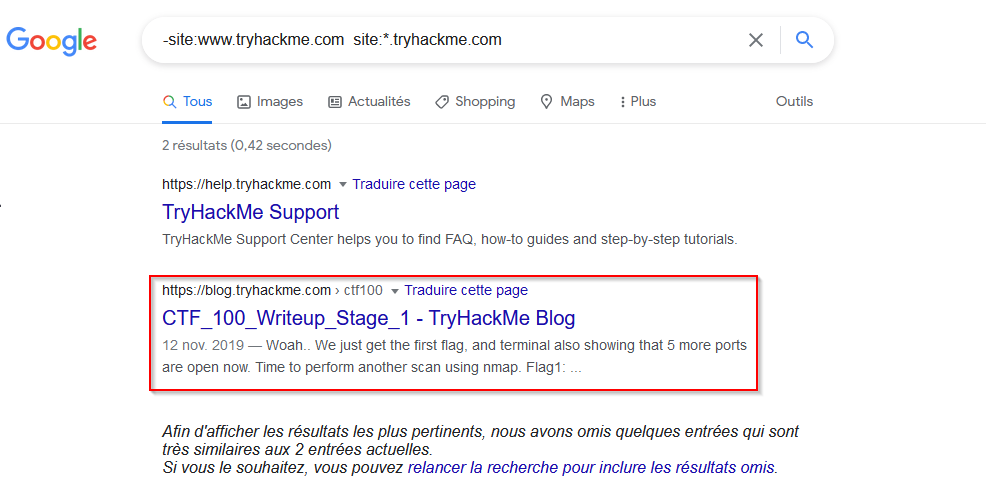
Task: Click the Shopping tag icon
Action: point(442,102)
